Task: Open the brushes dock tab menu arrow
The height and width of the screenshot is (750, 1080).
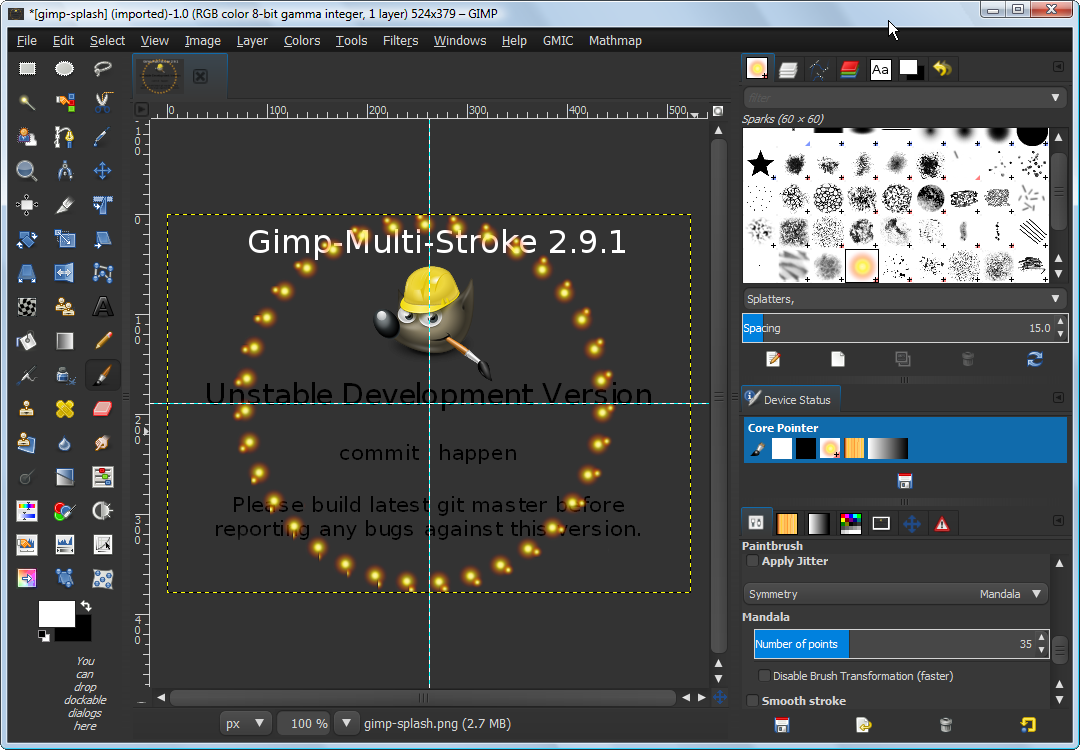Action: click(1058, 67)
